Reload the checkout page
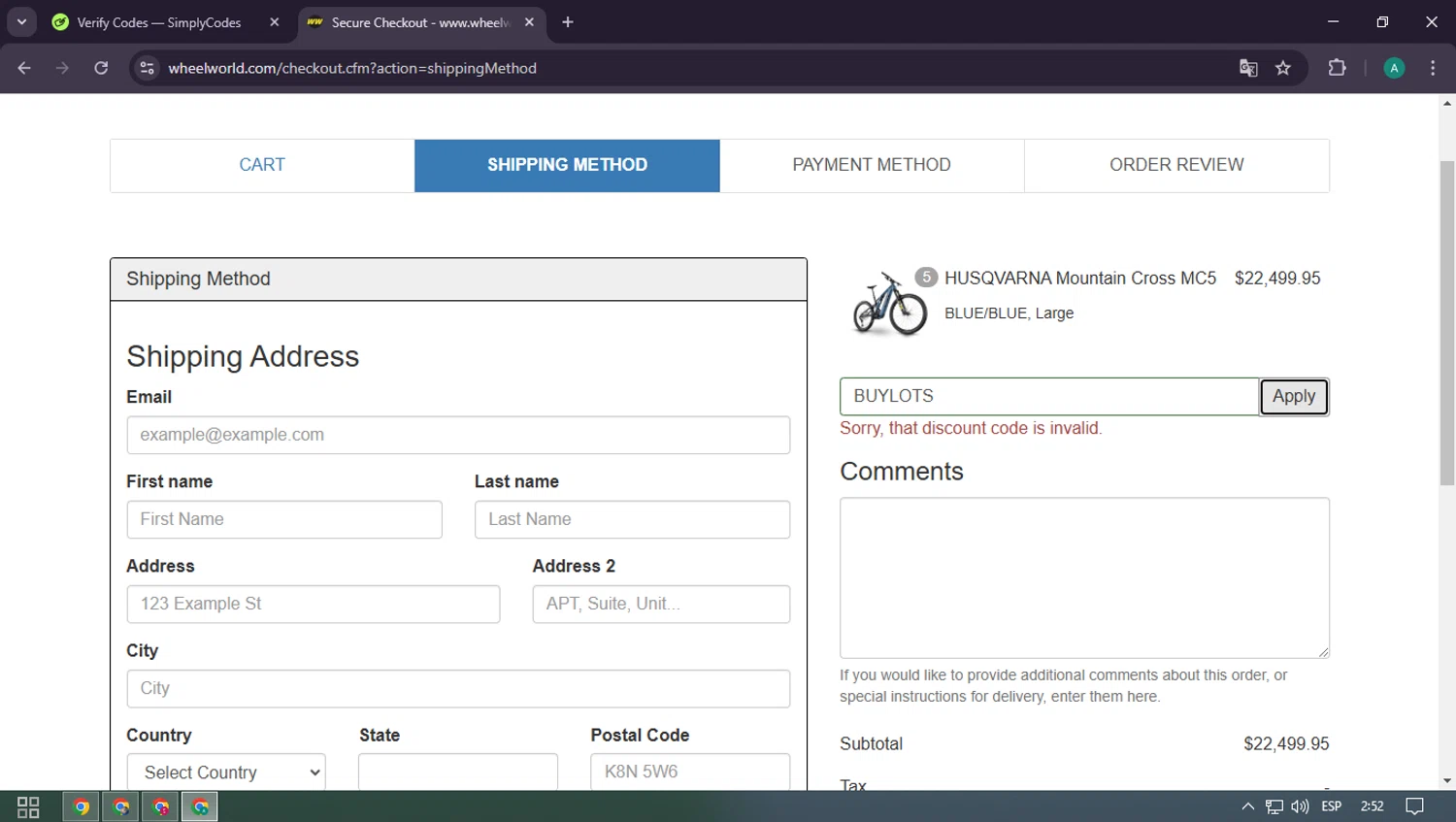Viewport: 1456px width, 822px height. [101, 68]
